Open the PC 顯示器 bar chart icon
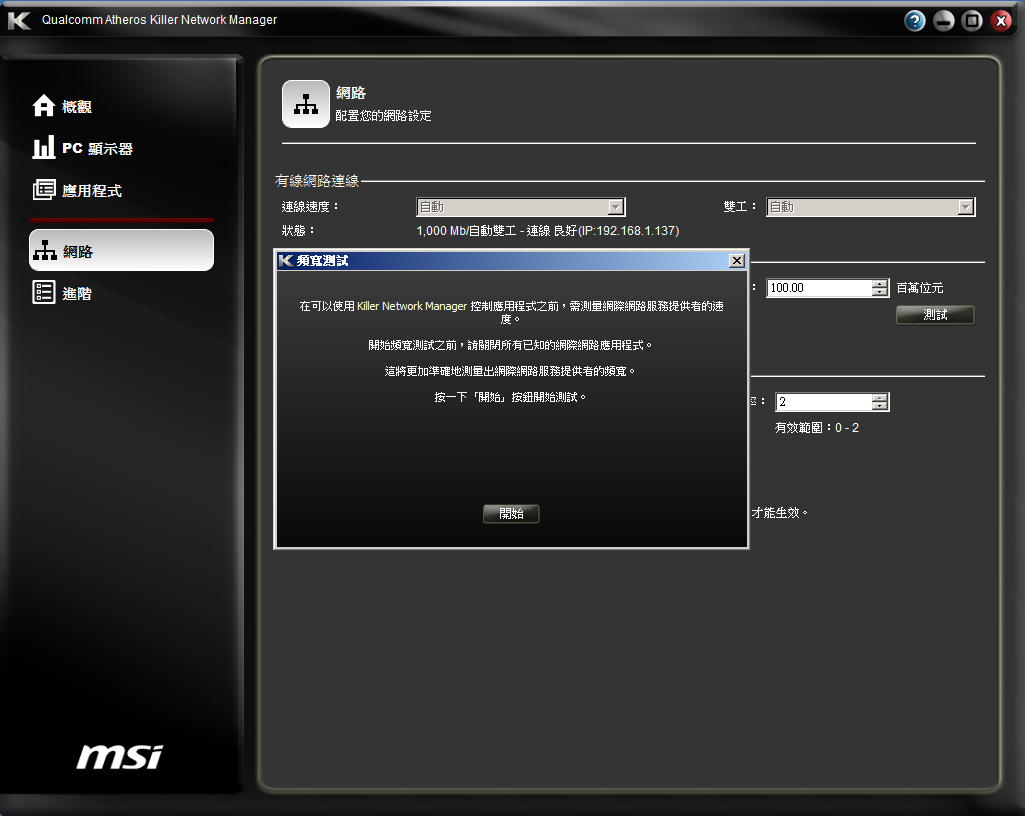1025x816 pixels. click(x=43, y=148)
